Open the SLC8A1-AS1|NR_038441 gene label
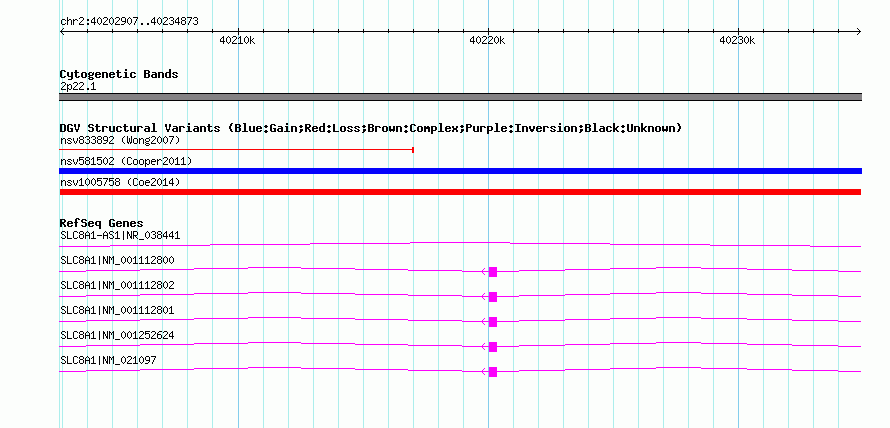 coord(120,235)
